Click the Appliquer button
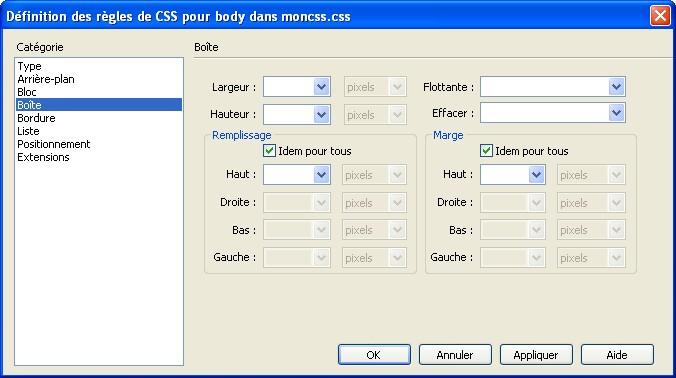The height and width of the screenshot is (378, 676). click(x=536, y=355)
